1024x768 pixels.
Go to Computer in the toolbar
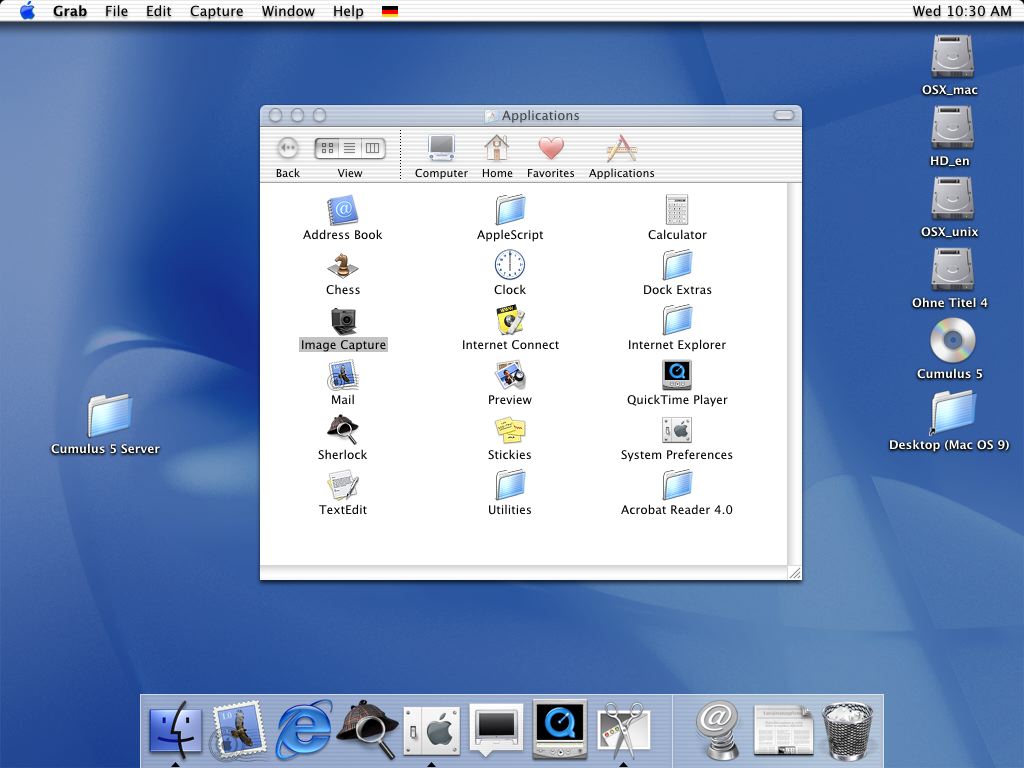(x=441, y=155)
